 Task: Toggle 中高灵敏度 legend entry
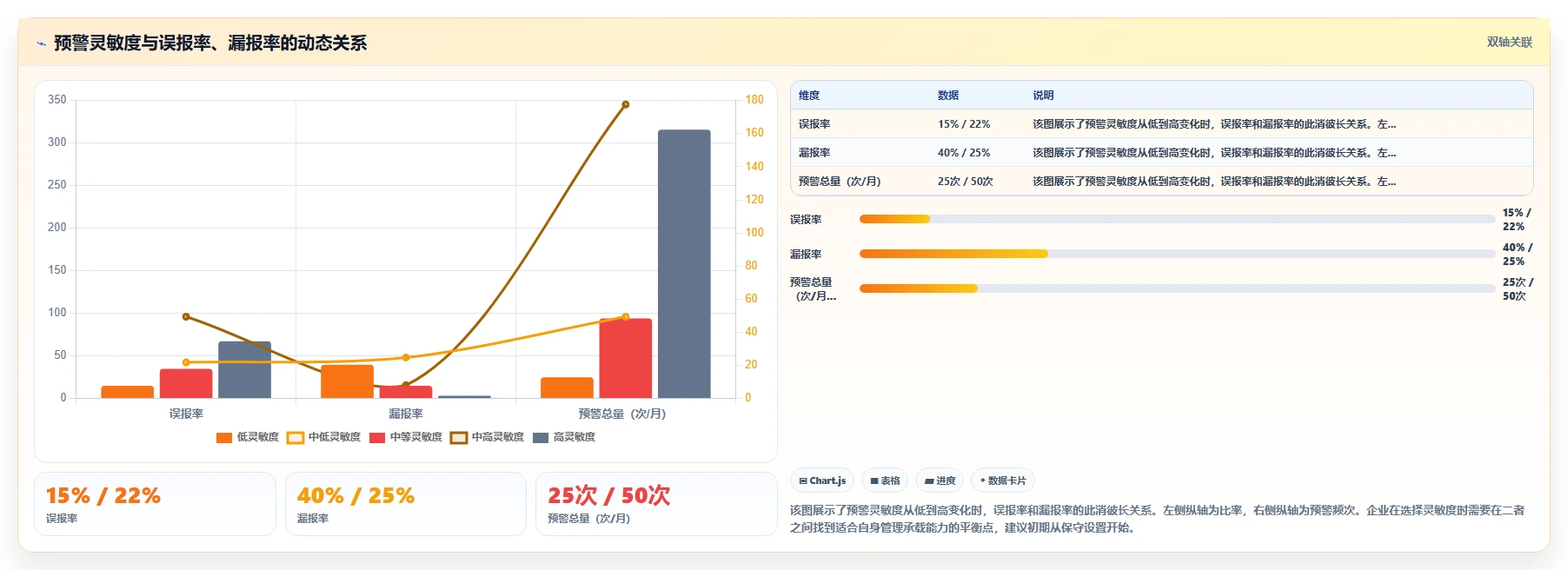487,437
